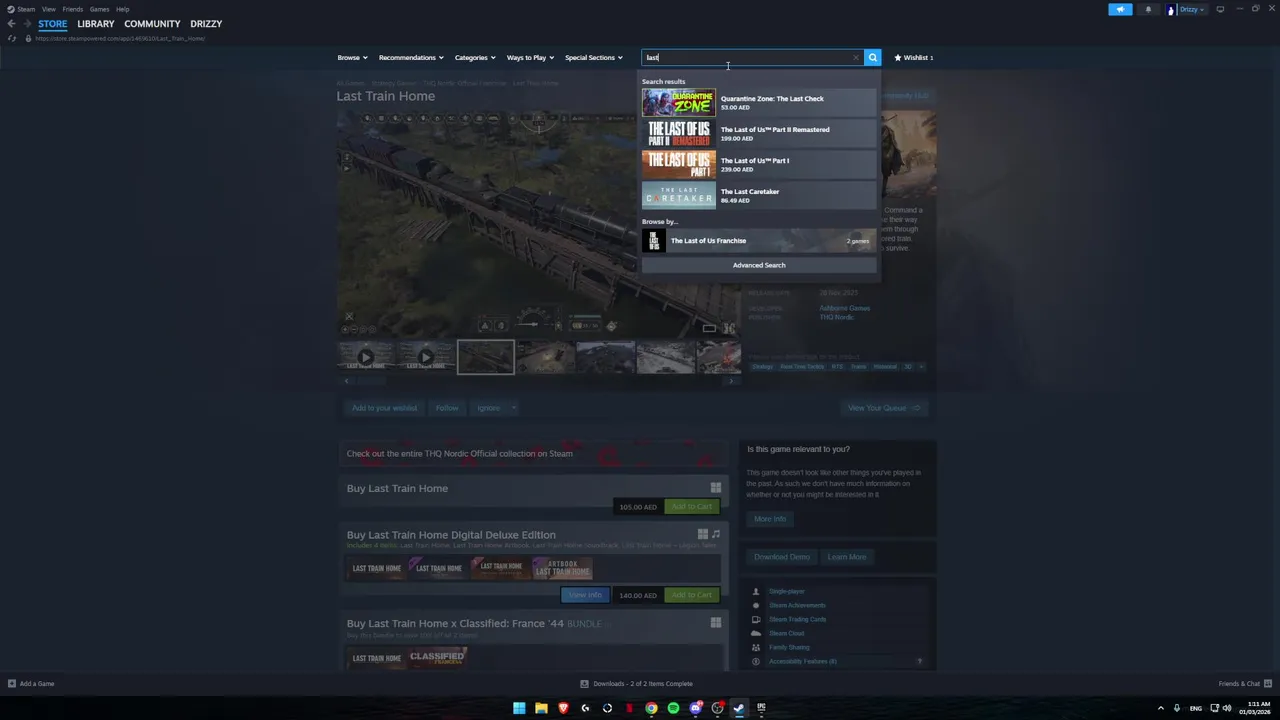Reload the page using the refresh icon

tap(11, 38)
